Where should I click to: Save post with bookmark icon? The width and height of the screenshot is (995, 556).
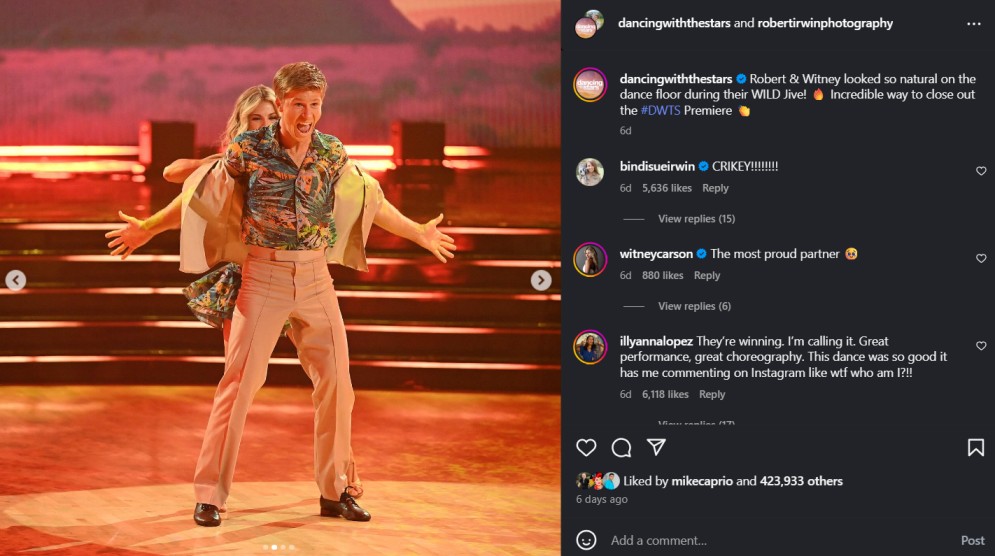tap(975, 448)
